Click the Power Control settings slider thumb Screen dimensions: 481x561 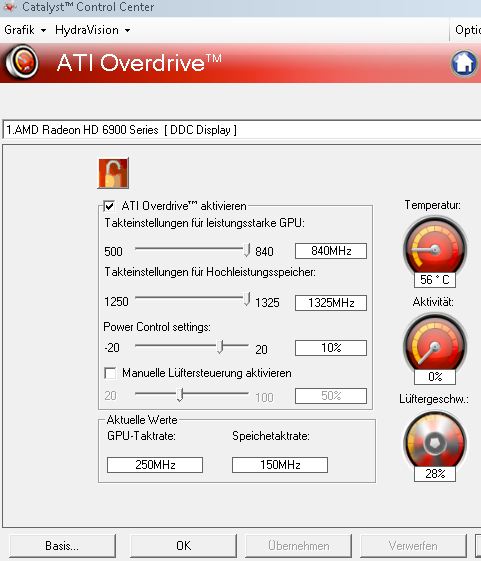[220, 347]
